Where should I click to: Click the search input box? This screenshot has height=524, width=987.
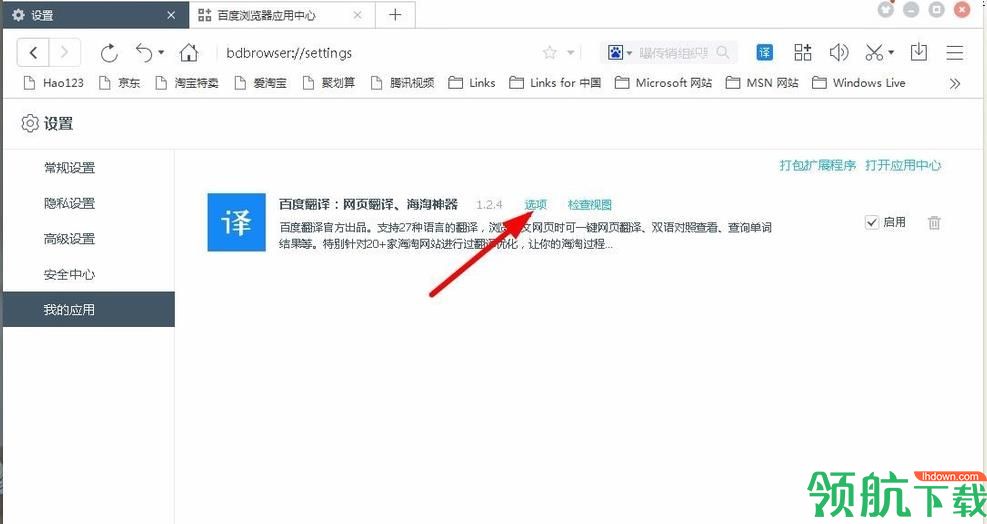[x=674, y=53]
